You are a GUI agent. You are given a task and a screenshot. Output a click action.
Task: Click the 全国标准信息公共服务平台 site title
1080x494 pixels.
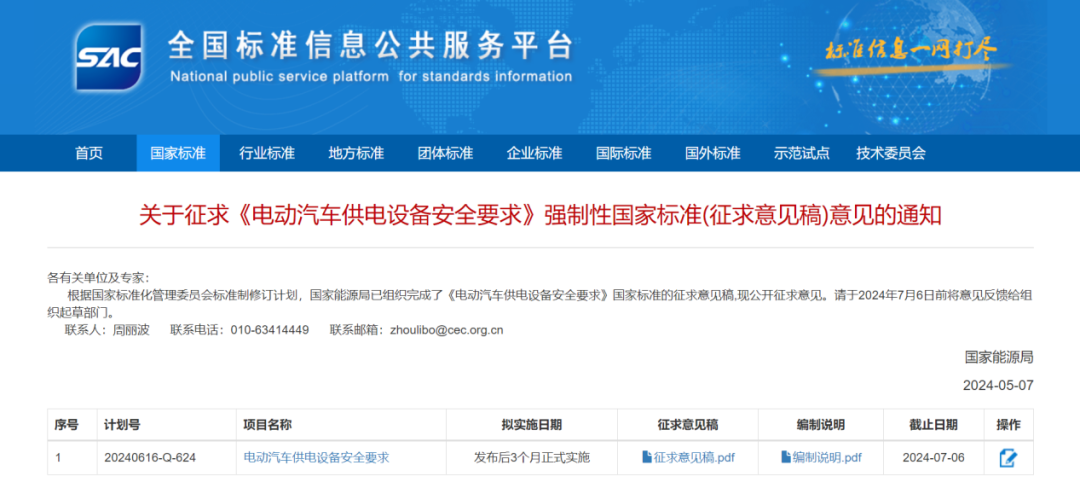pos(370,46)
